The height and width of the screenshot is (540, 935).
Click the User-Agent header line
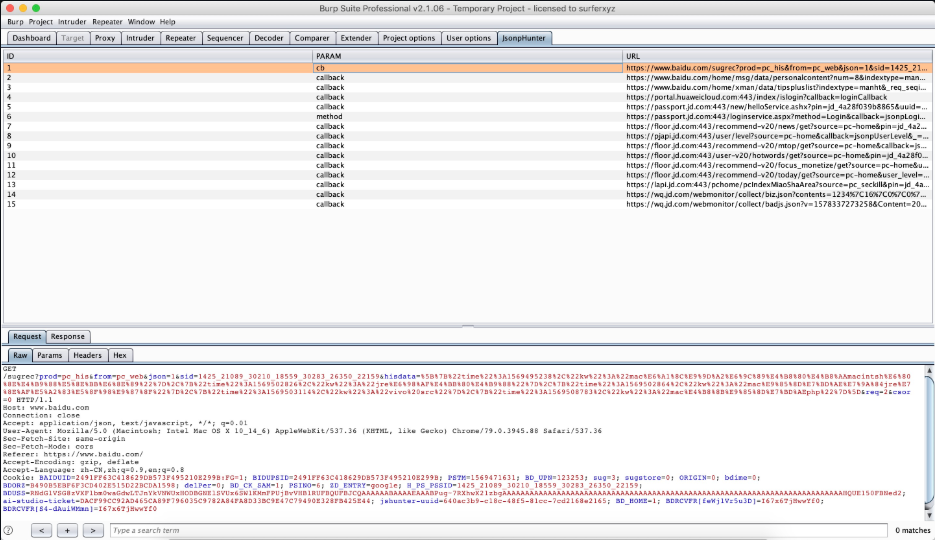pyautogui.click(x=302, y=430)
